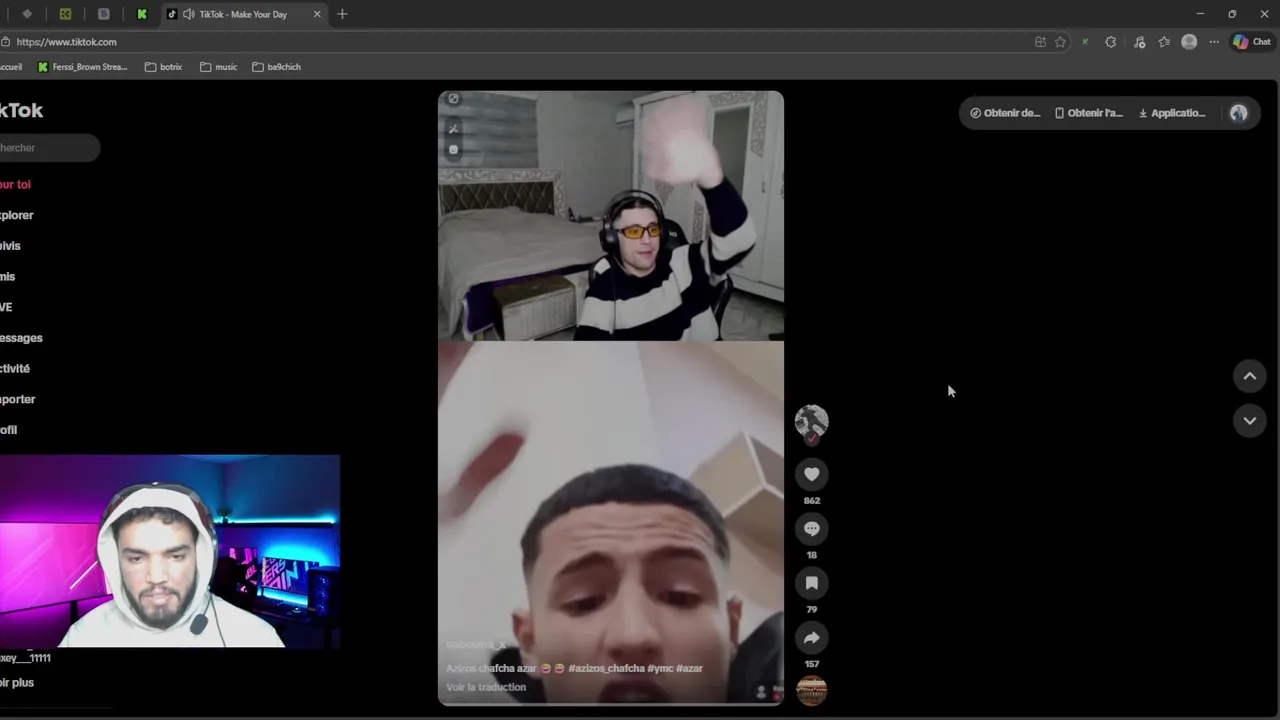
Task: Switch to the olive green icon tab
Action: click(x=65, y=14)
